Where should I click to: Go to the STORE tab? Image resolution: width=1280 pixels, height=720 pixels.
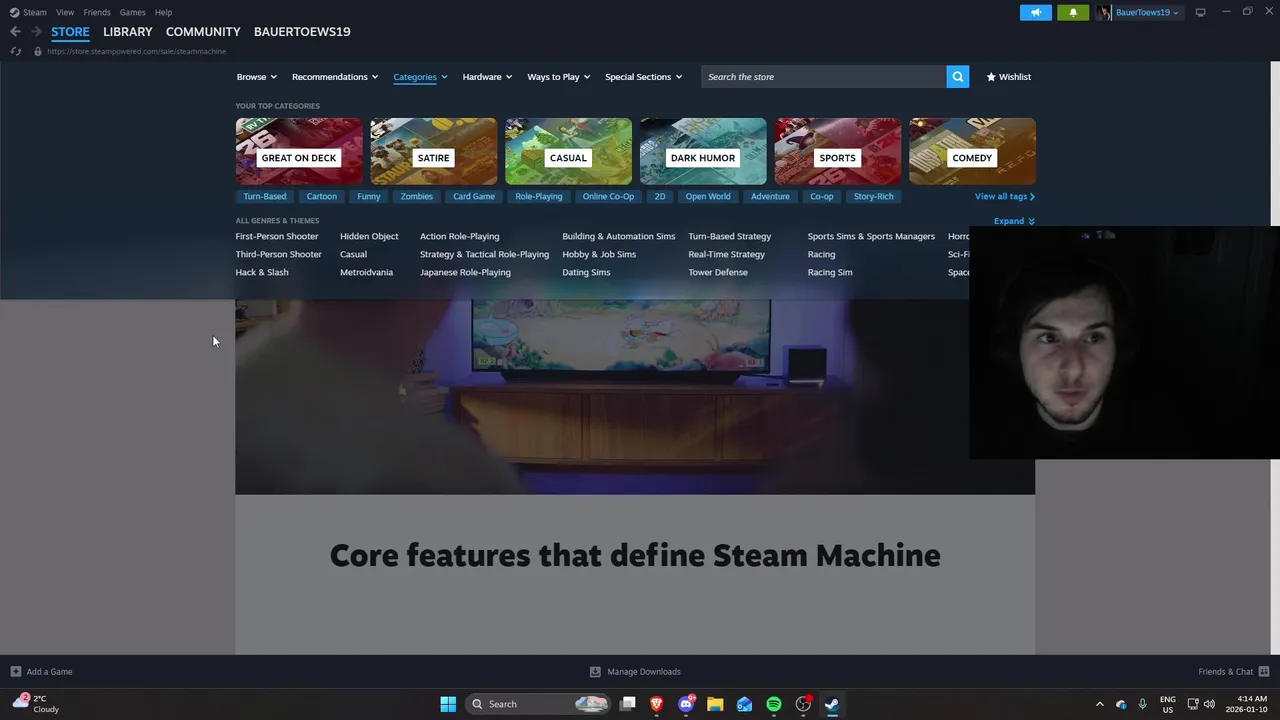pos(70,32)
